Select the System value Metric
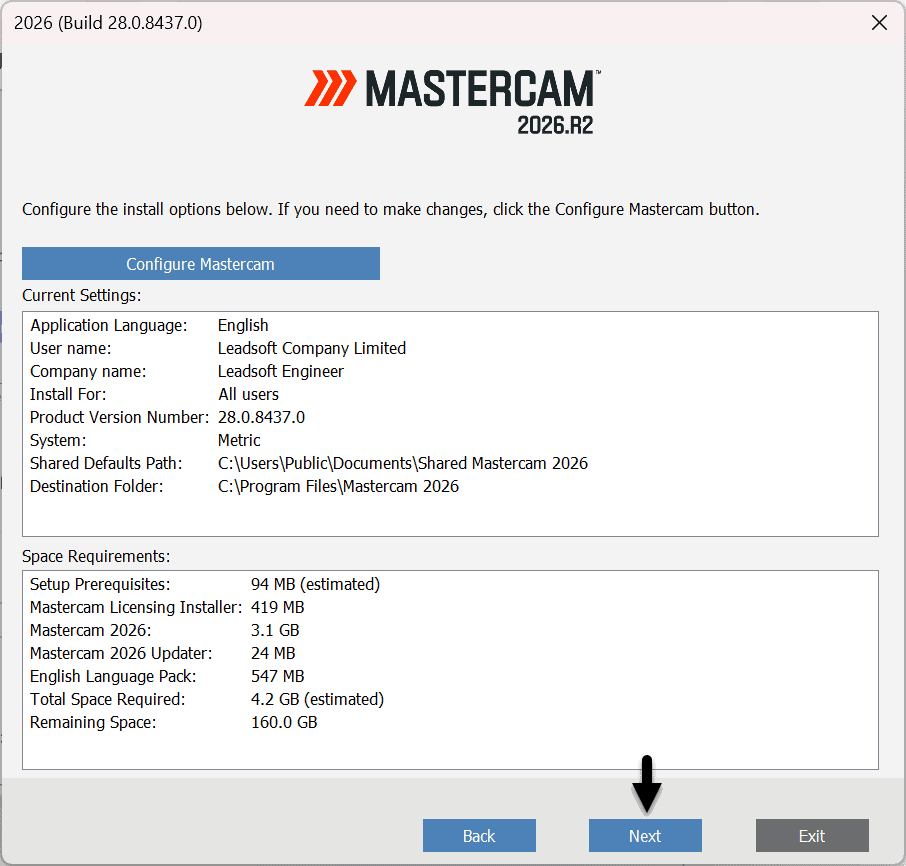Viewport: 906px width, 866px height. 239,440
